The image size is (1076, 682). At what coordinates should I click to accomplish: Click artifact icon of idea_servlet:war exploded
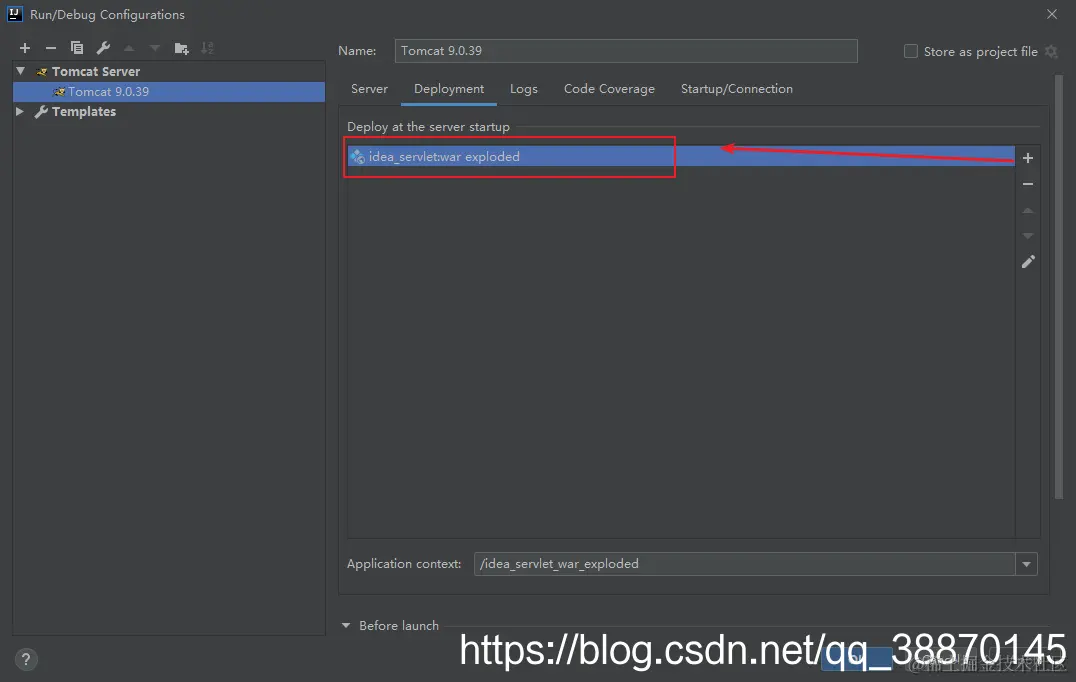[x=357, y=156]
